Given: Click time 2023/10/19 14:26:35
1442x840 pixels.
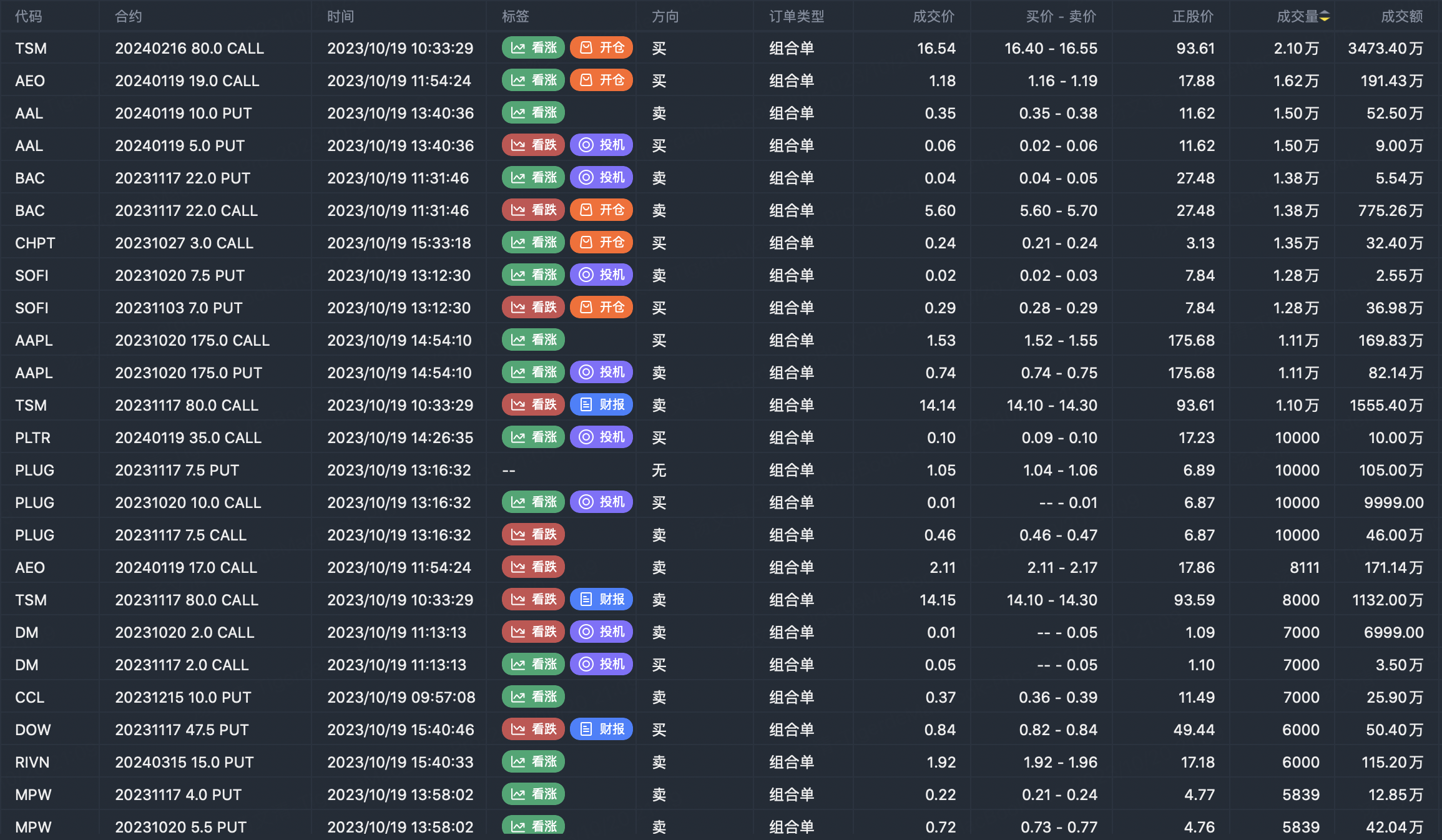Looking at the screenshot, I should (400, 437).
